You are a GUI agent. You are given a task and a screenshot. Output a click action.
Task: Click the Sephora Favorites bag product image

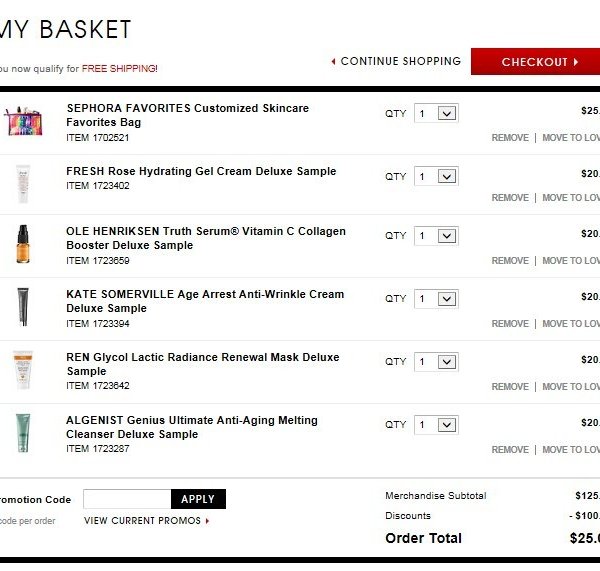23,122
